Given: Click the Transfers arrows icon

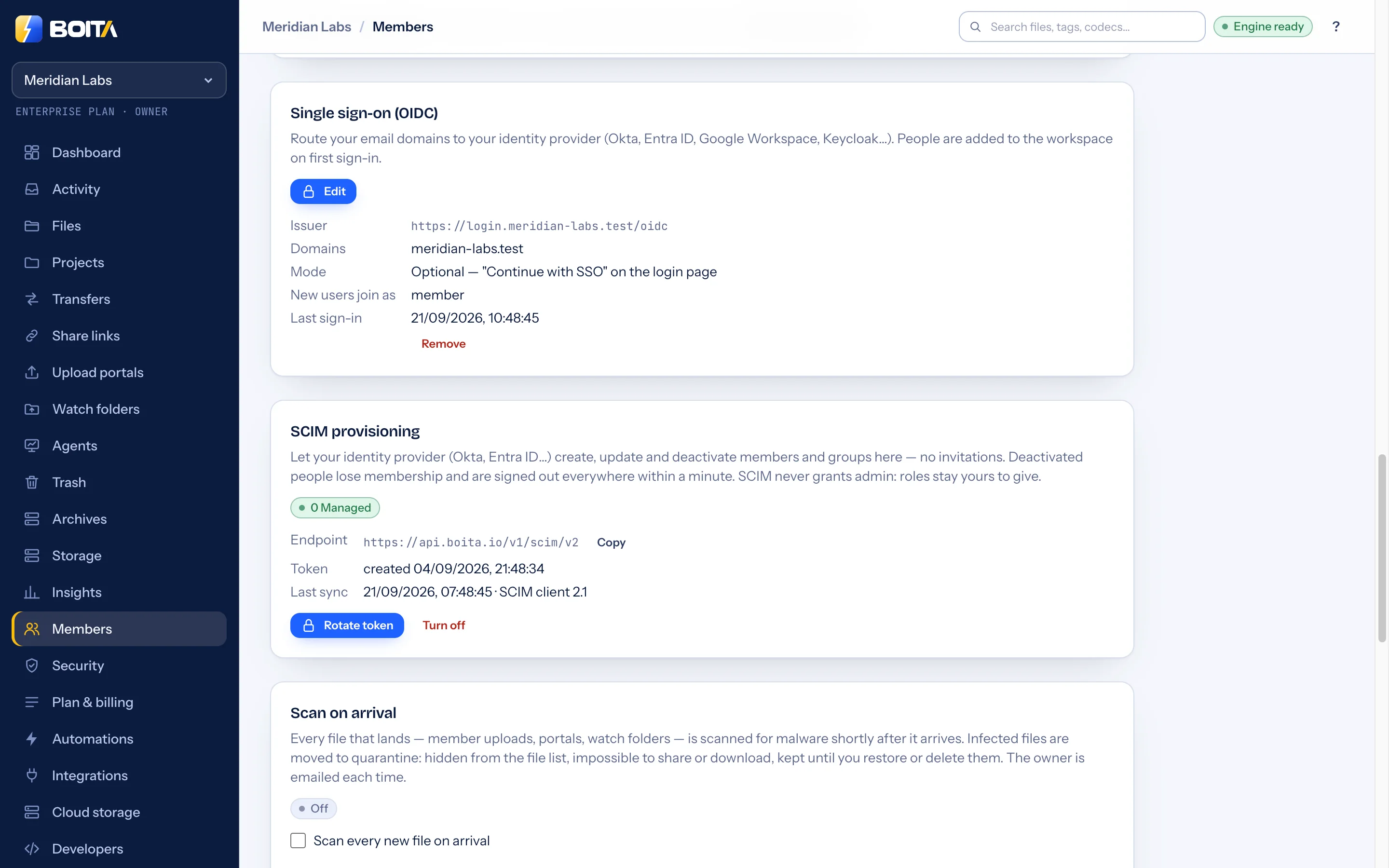Looking at the screenshot, I should click(x=31, y=299).
